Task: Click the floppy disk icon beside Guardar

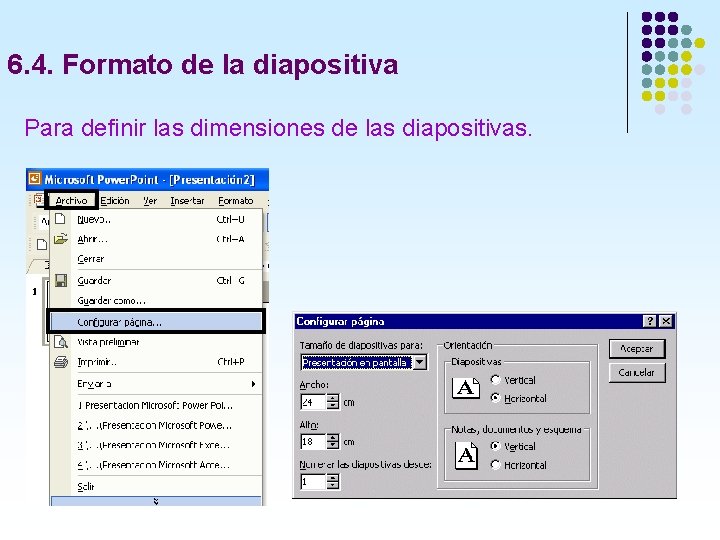Action: pos(61,281)
